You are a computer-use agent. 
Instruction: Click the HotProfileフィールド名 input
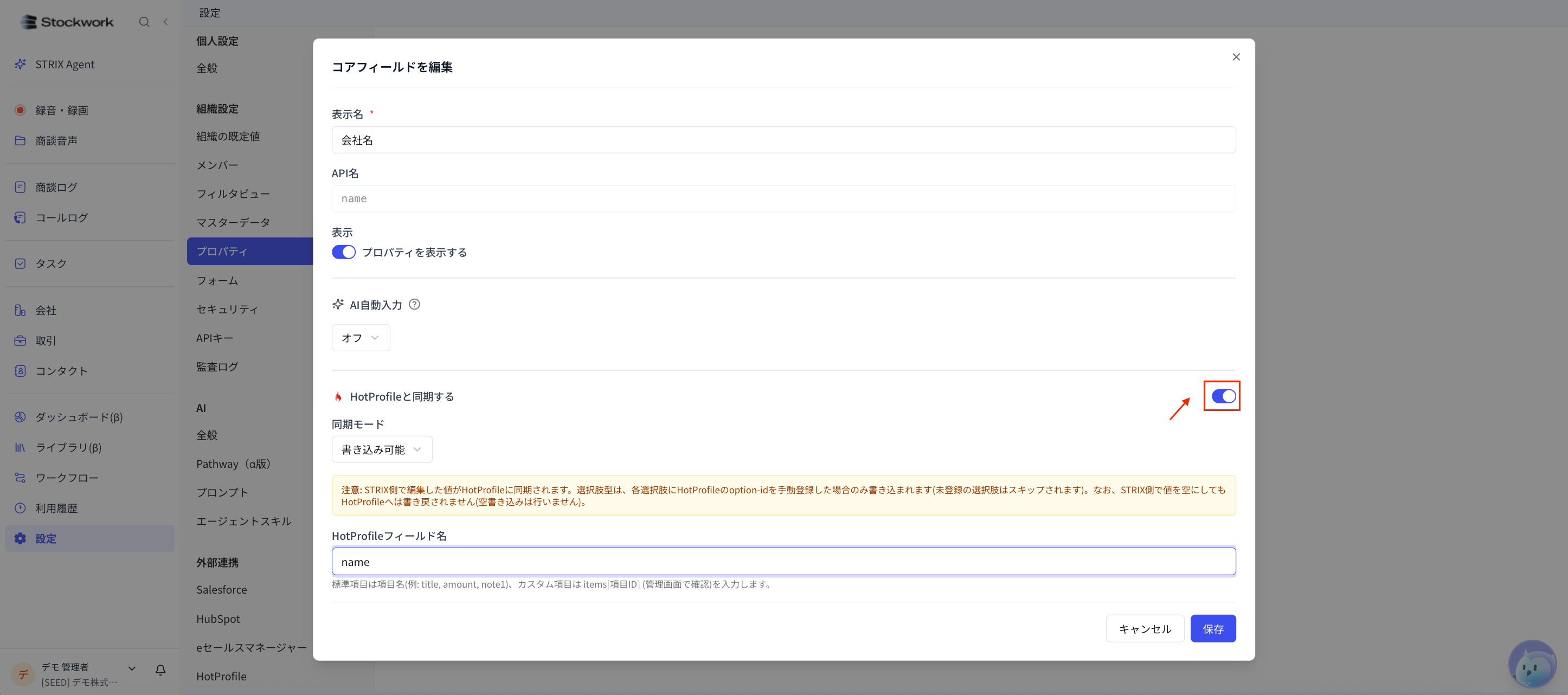point(783,561)
